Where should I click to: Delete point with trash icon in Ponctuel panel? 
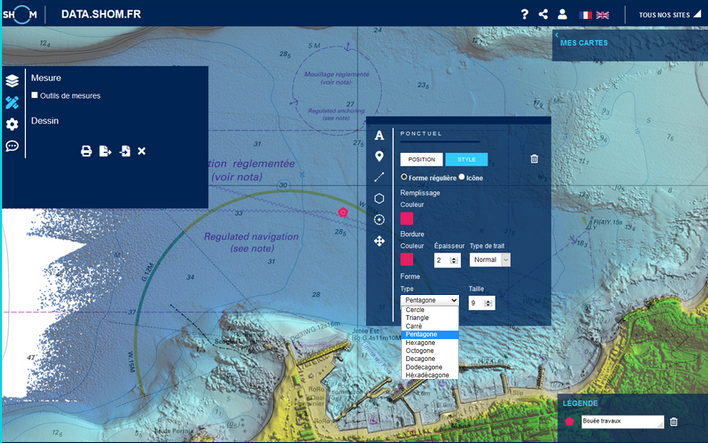click(534, 159)
